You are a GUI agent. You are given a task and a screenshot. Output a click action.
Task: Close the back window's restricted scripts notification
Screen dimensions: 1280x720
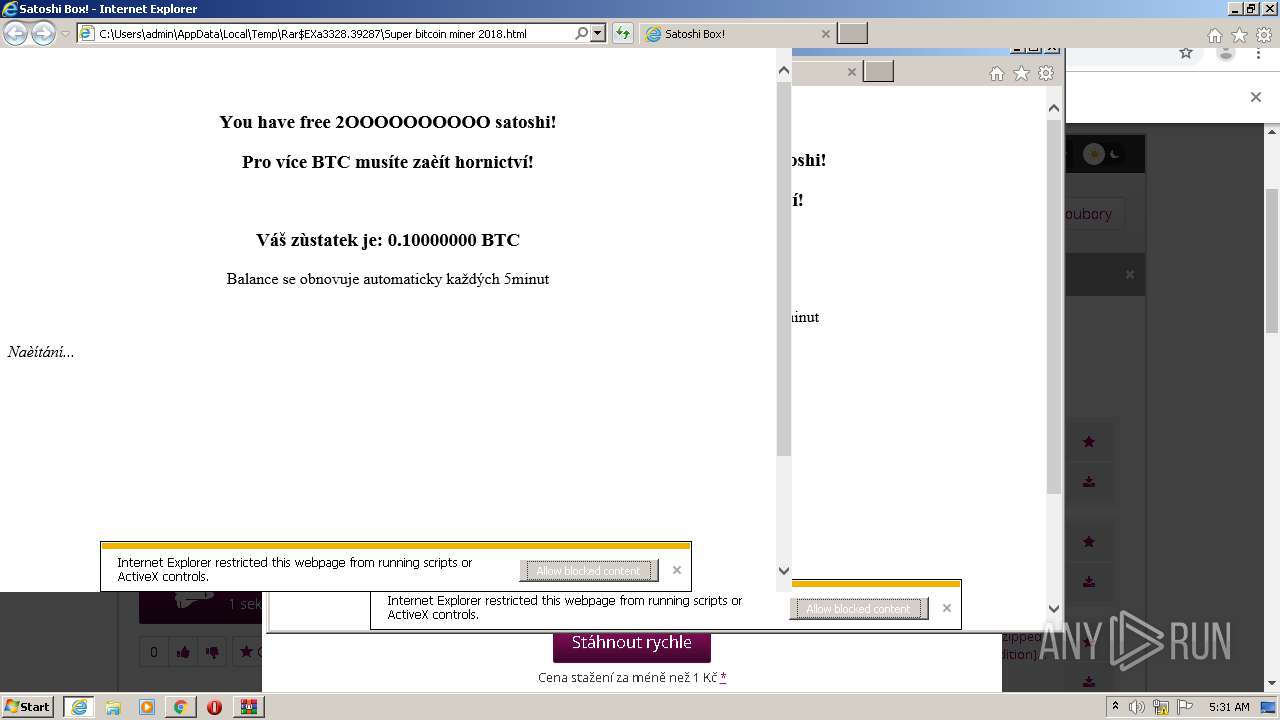(947, 608)
